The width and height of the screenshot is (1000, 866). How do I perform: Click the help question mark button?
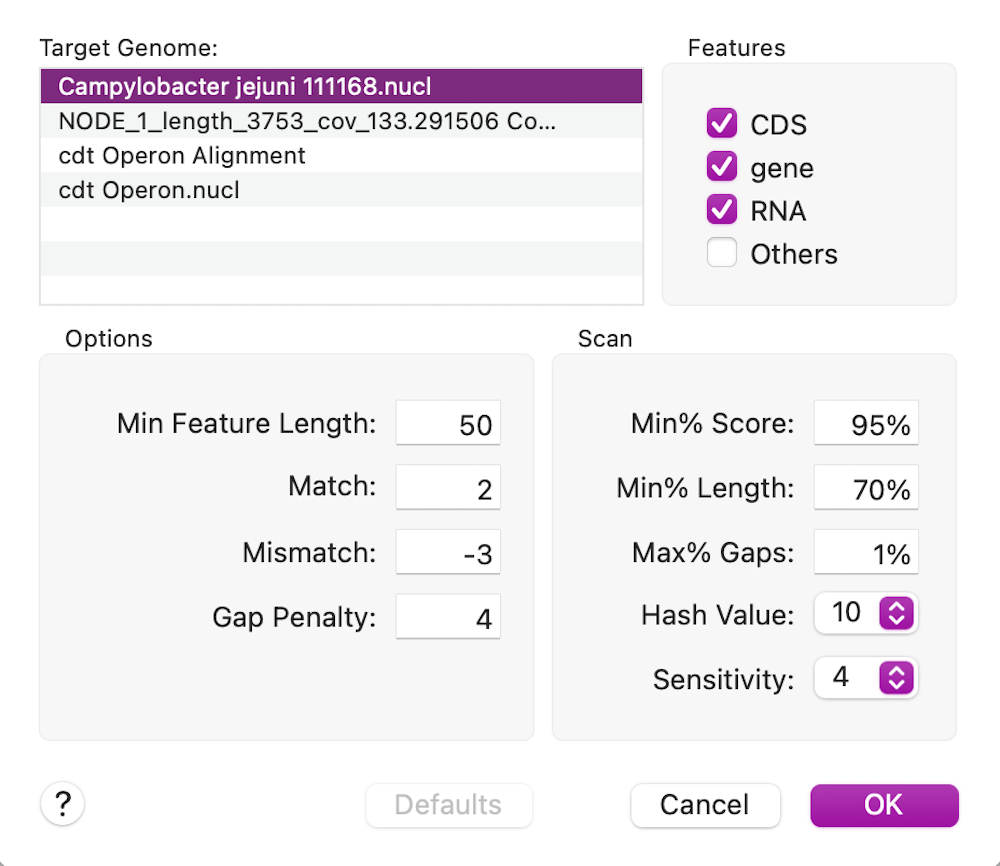(x=62, y=803)
